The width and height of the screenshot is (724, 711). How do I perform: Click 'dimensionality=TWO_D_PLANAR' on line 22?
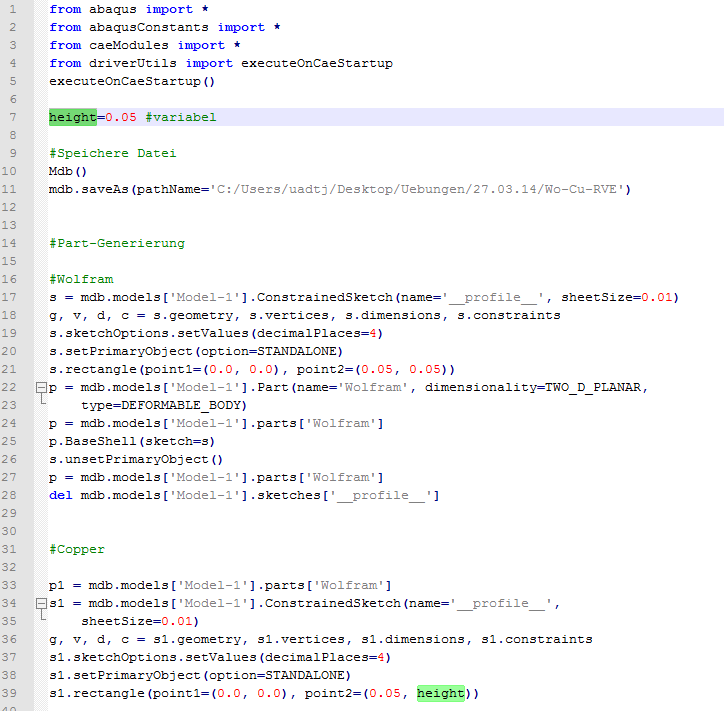coord(533,387)
